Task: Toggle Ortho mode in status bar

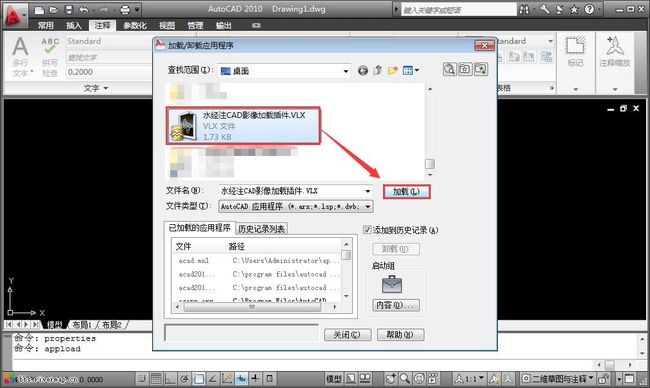Action: (x=170, y=378)
